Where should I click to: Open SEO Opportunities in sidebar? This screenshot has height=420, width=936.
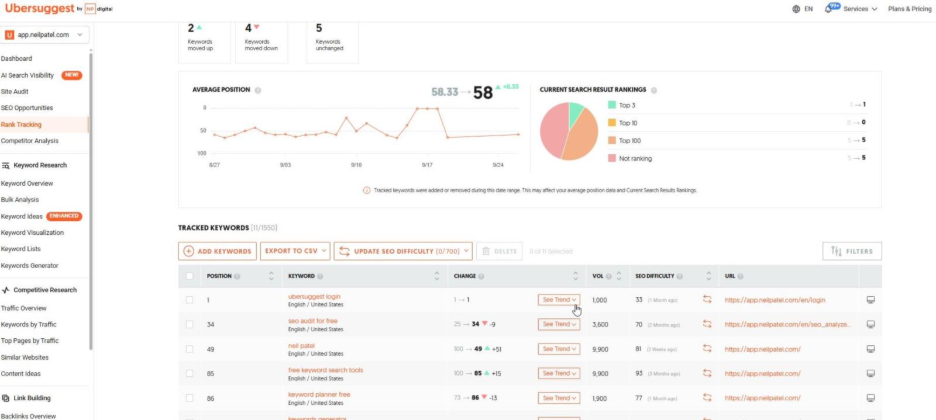click(27, 108)
